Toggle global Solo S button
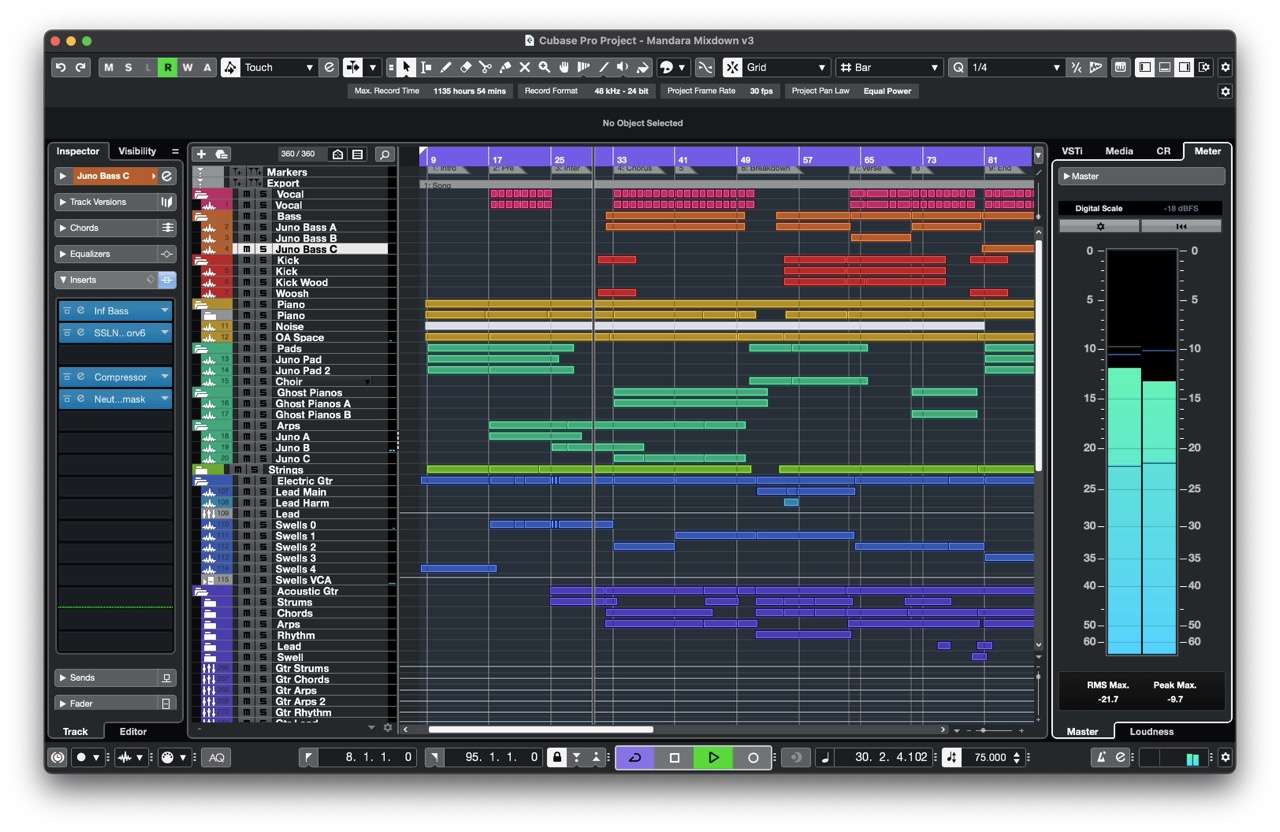Viewport: 1280px width, 832px height. pos(128,67)
